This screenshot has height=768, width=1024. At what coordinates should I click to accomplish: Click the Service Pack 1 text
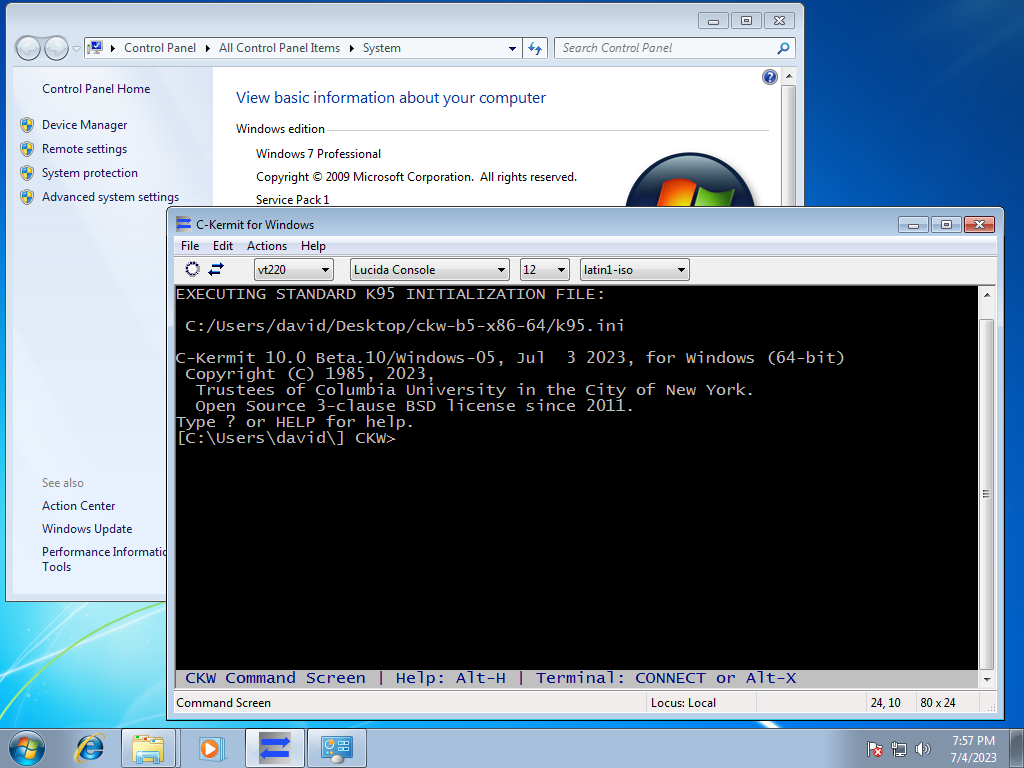pyautogui.click(x=293, y=199)
